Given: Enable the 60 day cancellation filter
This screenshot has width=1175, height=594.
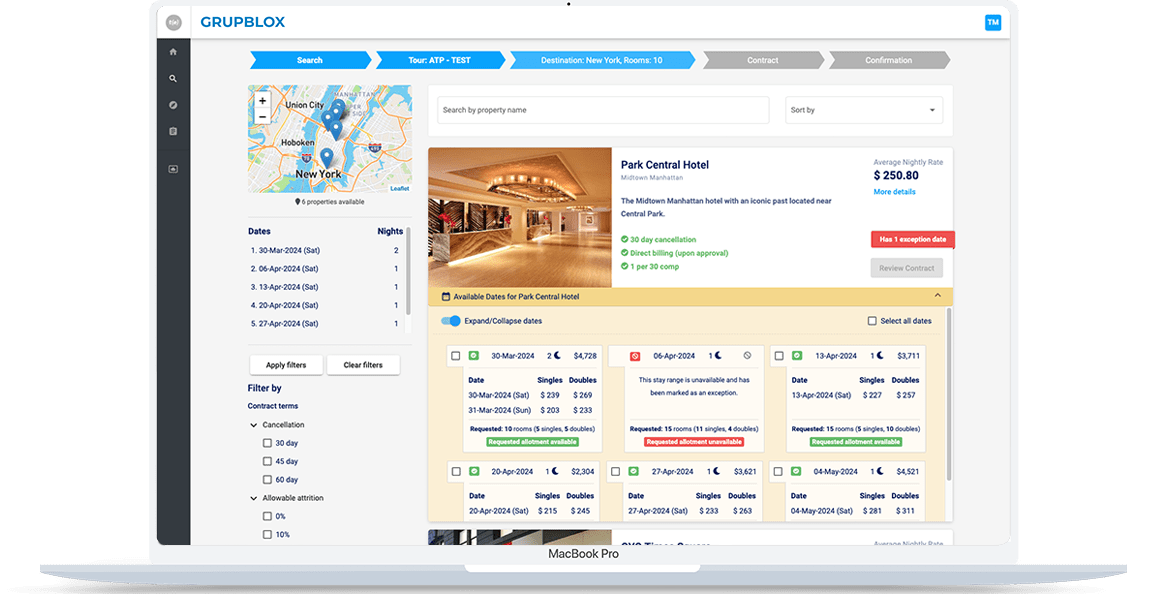Looking at the screenshot, I should click(267, 479).
